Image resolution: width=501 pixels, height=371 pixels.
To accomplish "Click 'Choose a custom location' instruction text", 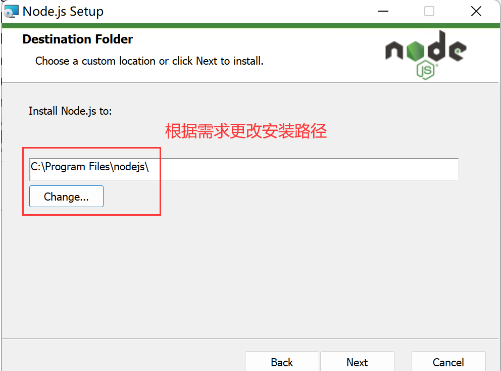I will click(x=149, y=61).
